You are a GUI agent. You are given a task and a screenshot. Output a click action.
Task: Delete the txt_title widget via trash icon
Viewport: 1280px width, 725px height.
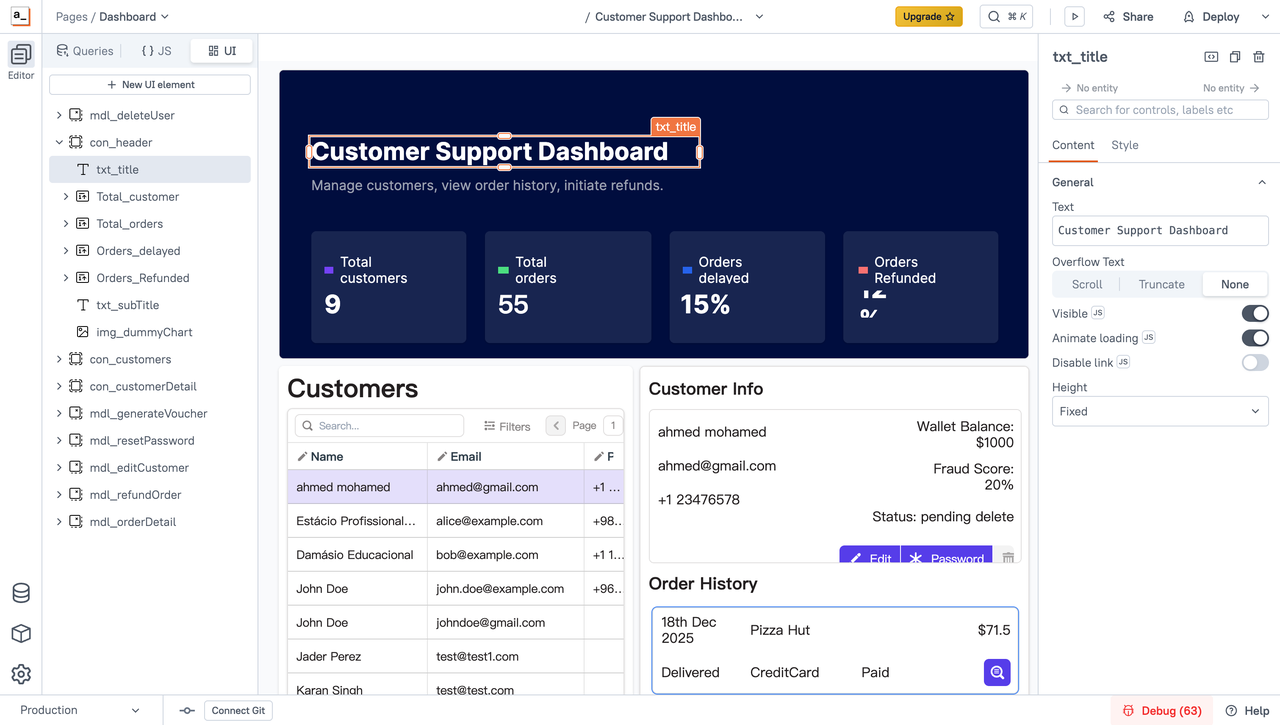tap(1259, 57)
